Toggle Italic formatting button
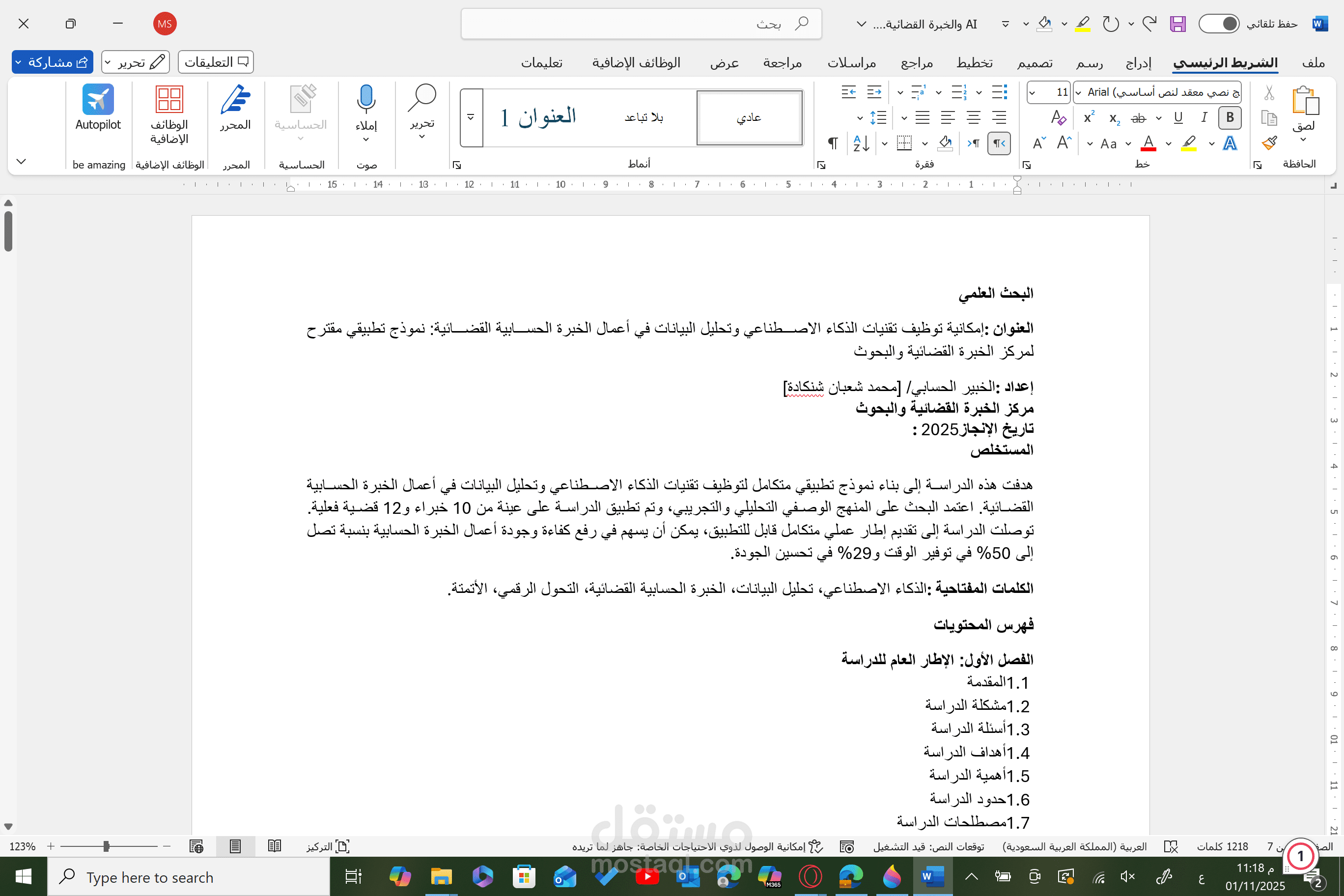1344x896 pixels. click(1204, 118)
